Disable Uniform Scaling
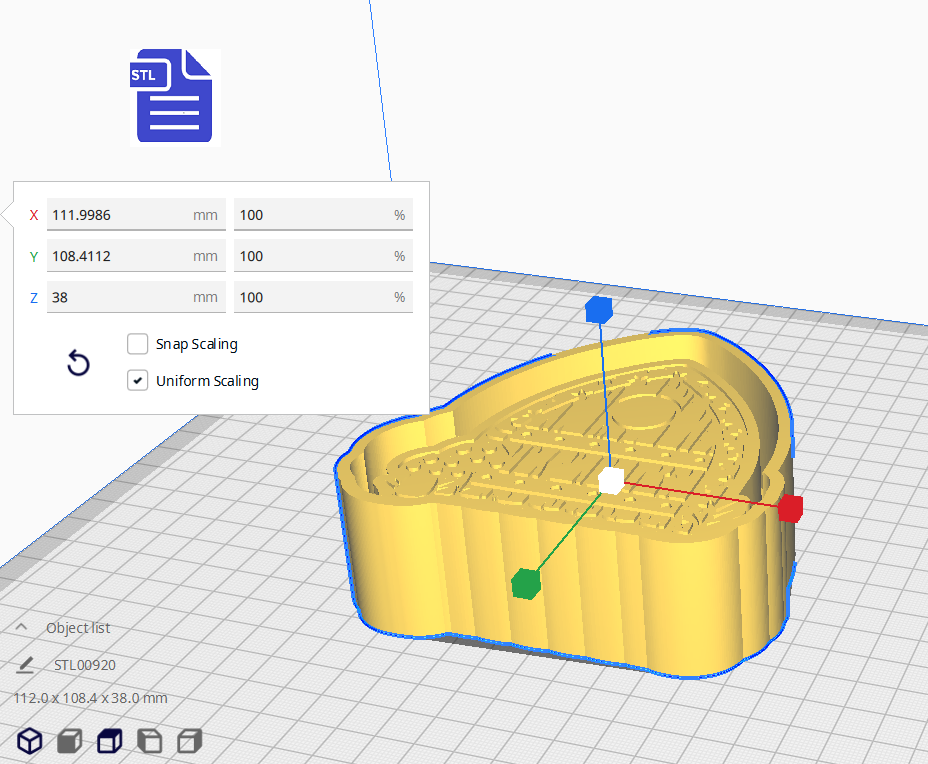The height and width of the screenshot is (764, 928). coord(137,380)
